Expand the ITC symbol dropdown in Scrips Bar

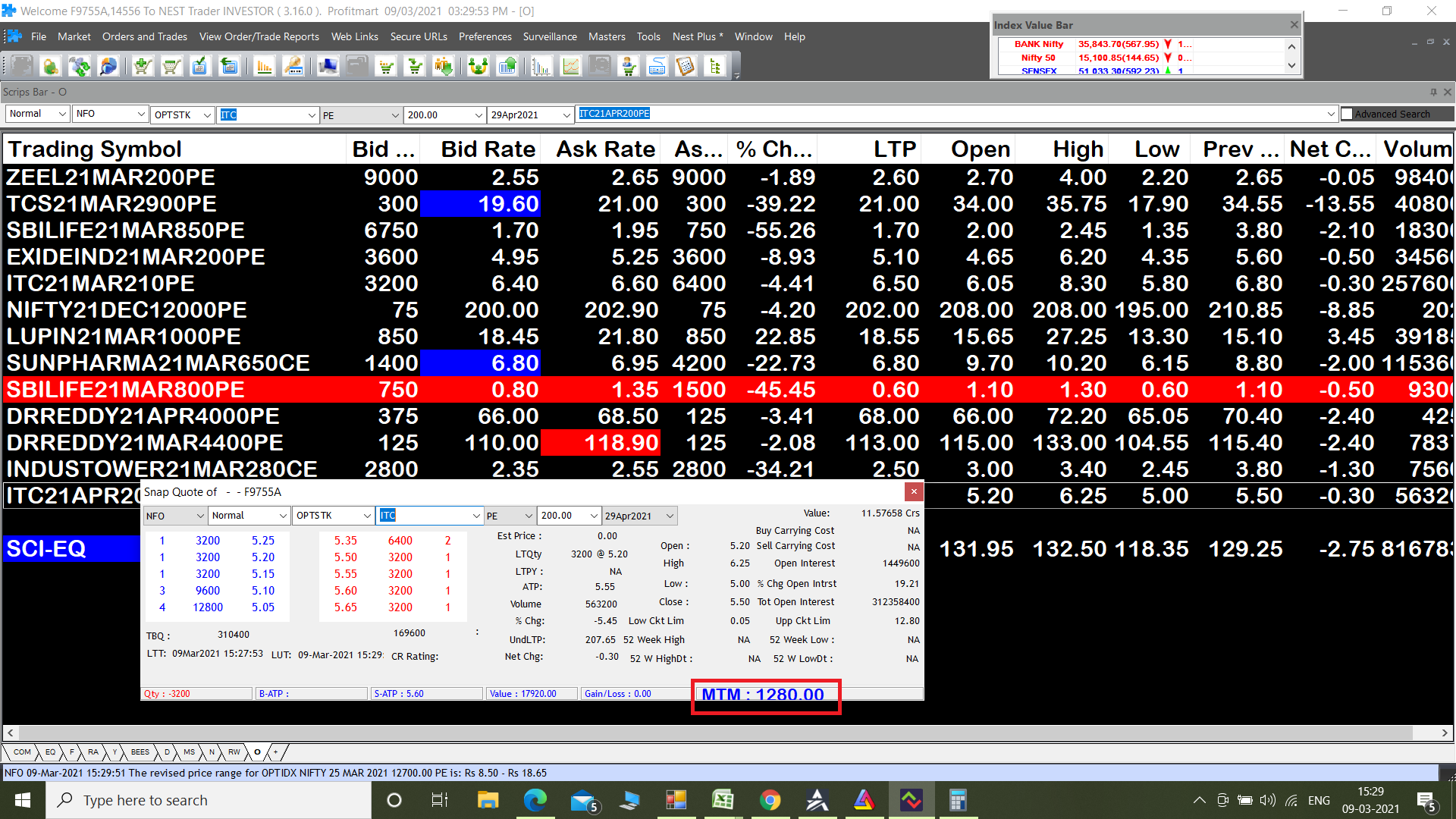(312, 115)
